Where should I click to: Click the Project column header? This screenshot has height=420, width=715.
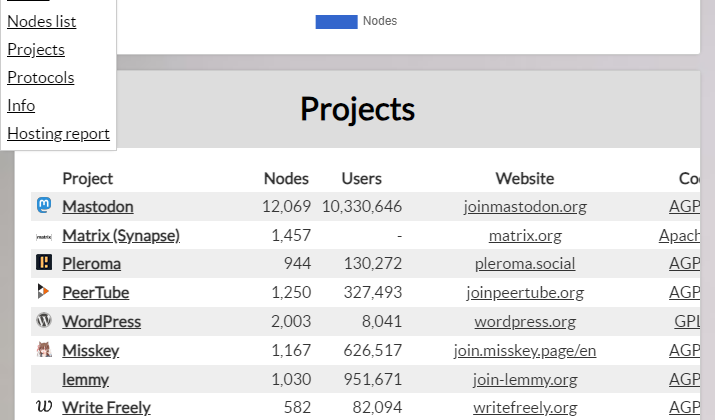coord(88,178)
